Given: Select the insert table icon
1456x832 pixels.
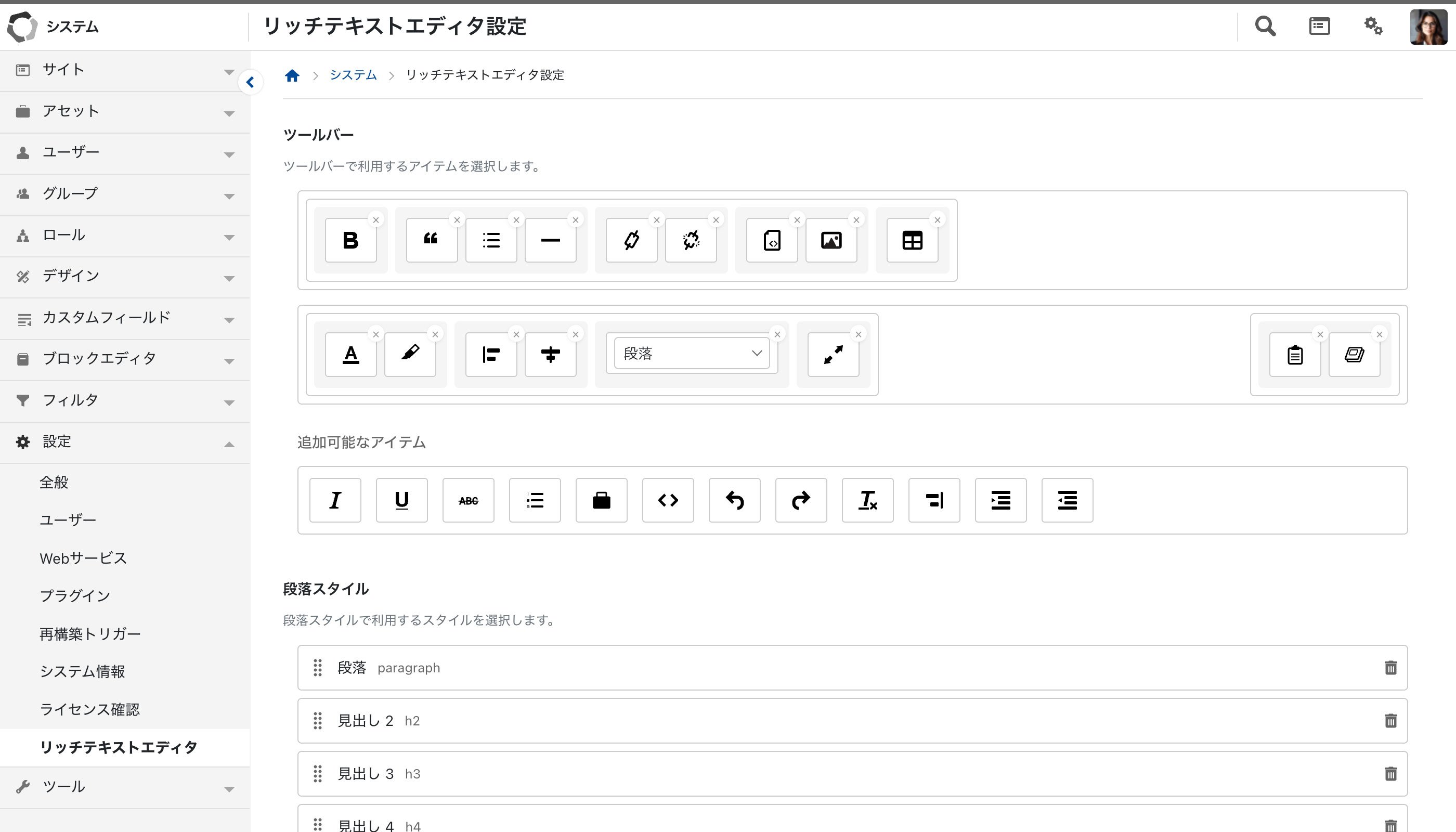Looking at the screenshot, I should coord(912,240).
